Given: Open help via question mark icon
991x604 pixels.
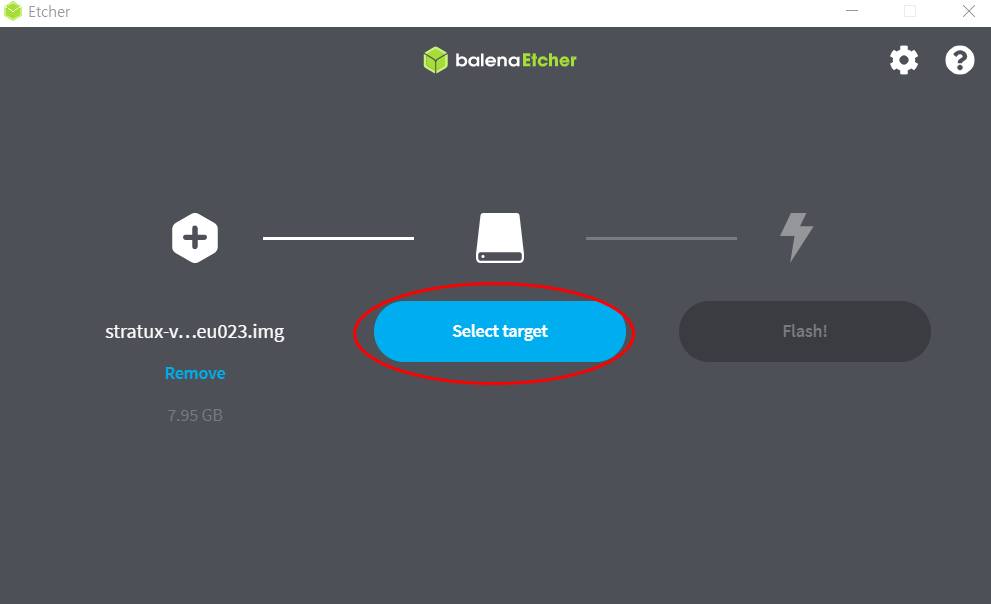Looking at the screenshot, I should pos(959,60).
